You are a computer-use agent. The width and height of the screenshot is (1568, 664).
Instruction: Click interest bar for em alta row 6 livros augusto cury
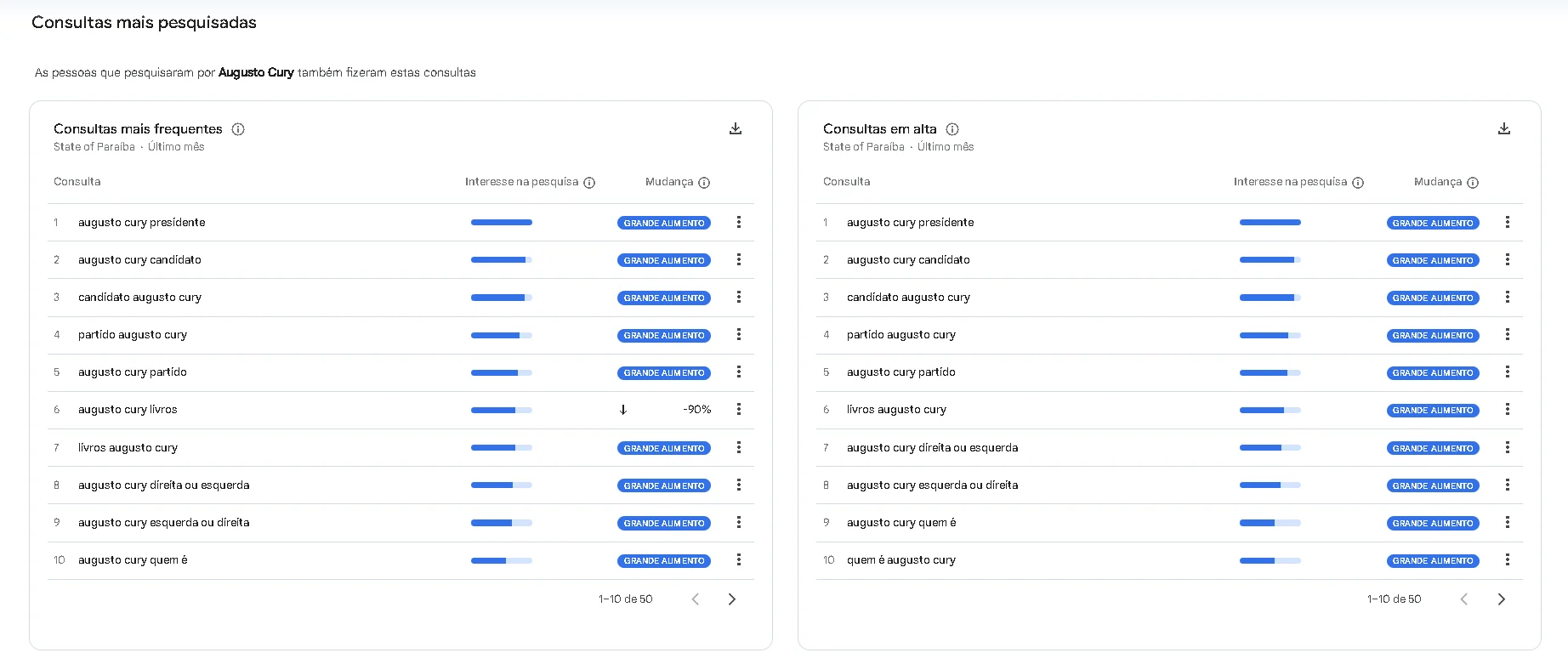(x=1270, y=410)
